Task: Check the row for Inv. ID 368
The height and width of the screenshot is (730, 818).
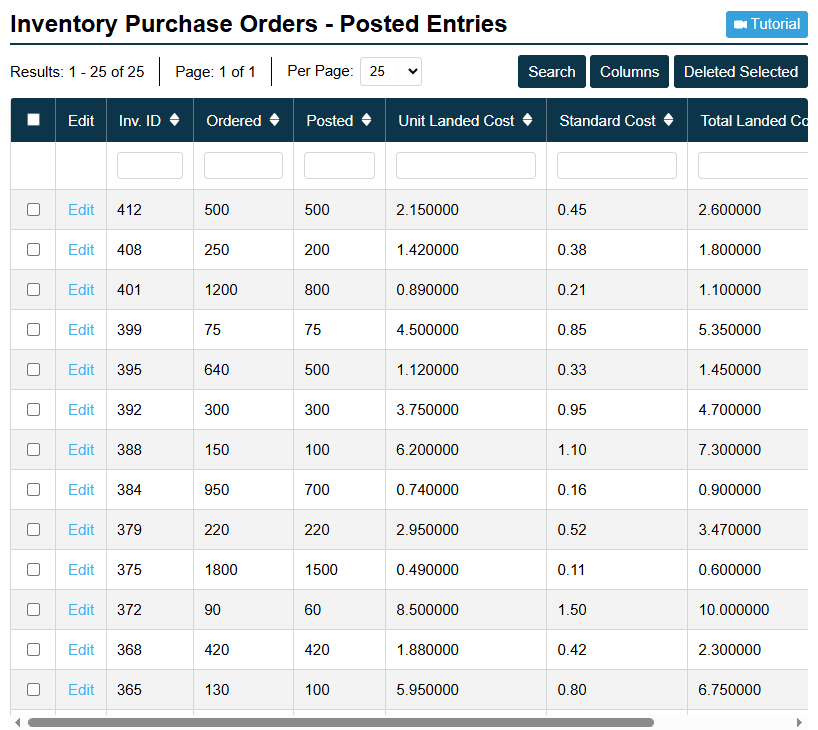Action: (33, 650)
